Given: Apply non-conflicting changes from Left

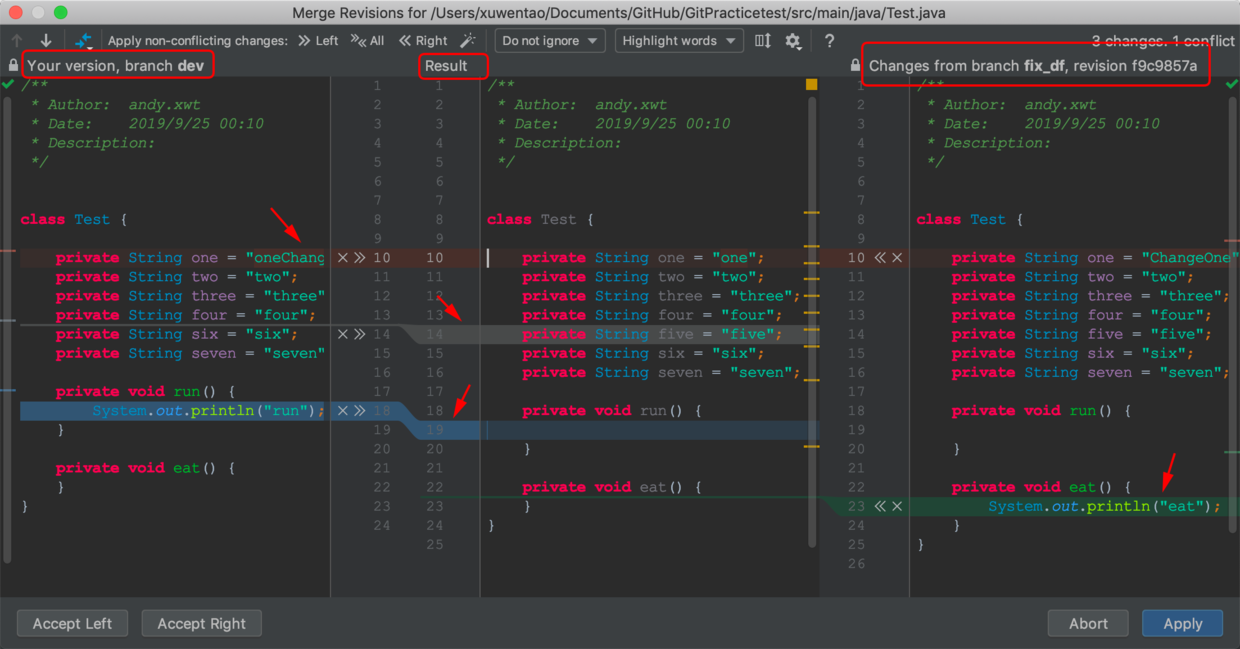Looking at the screenshot, I should (x=318, y=41).
